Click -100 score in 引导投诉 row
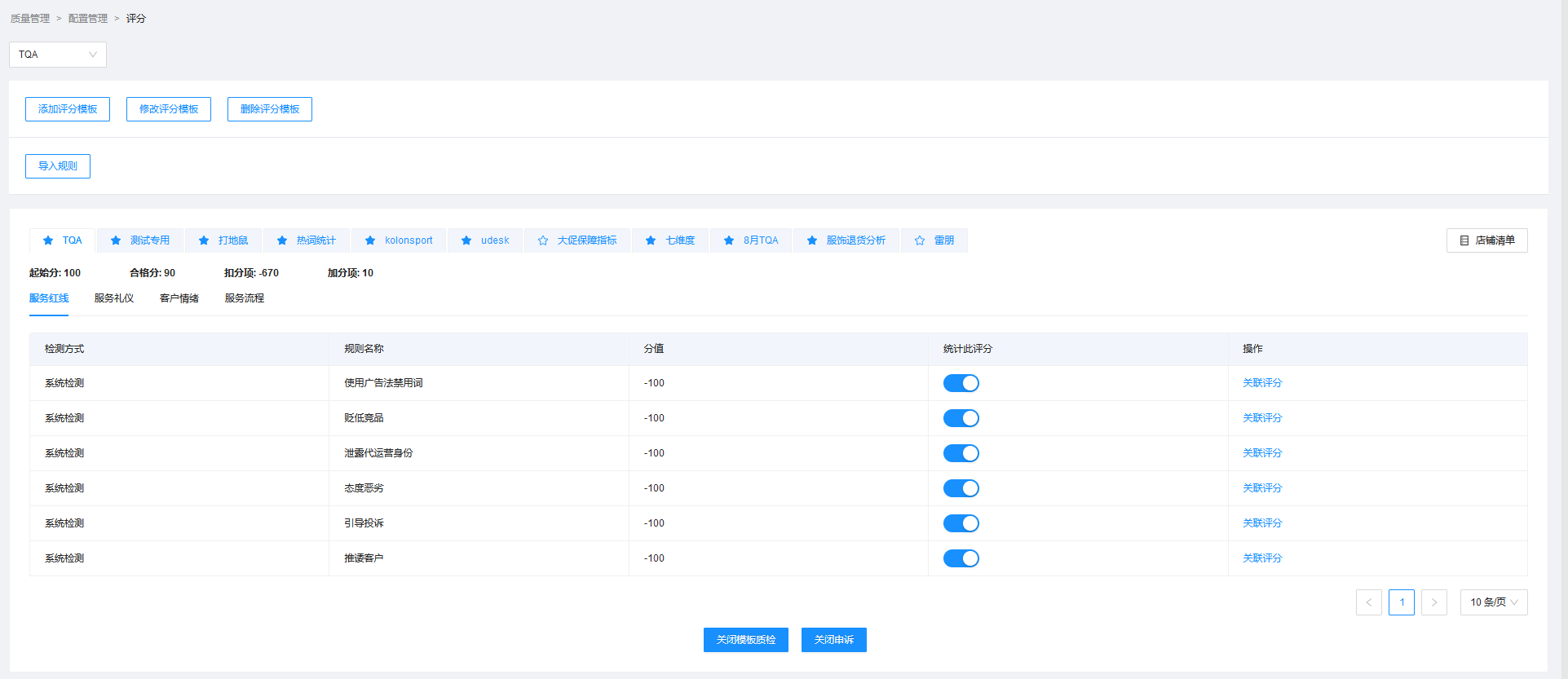Viewport: 1568px width, 679px height. point(654,523)
